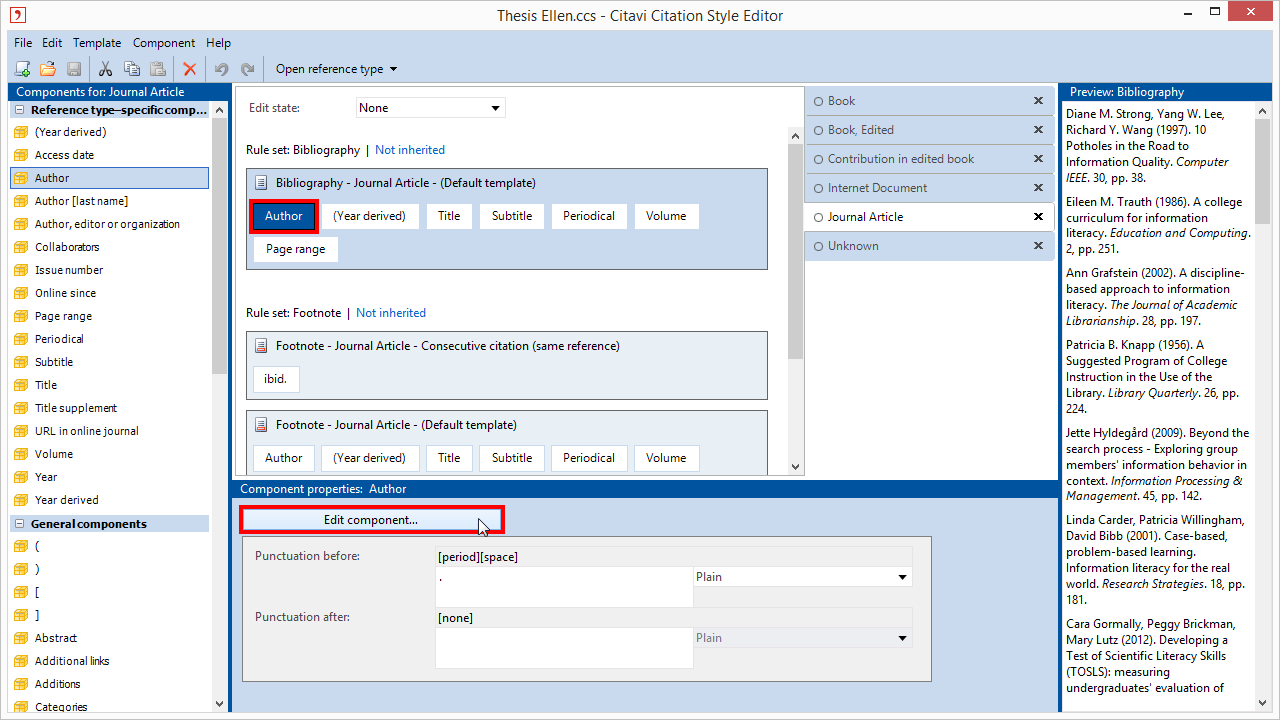Click Not inherited link for Footnote
The width and height of the screenshot is (1280, 720).
tap(391, 313)
